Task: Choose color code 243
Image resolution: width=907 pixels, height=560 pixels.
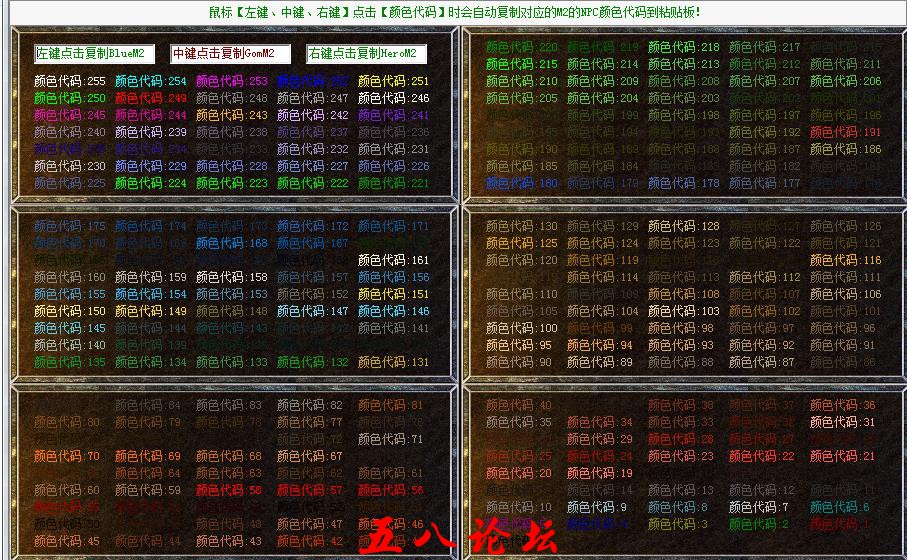Action: [232, 115]
